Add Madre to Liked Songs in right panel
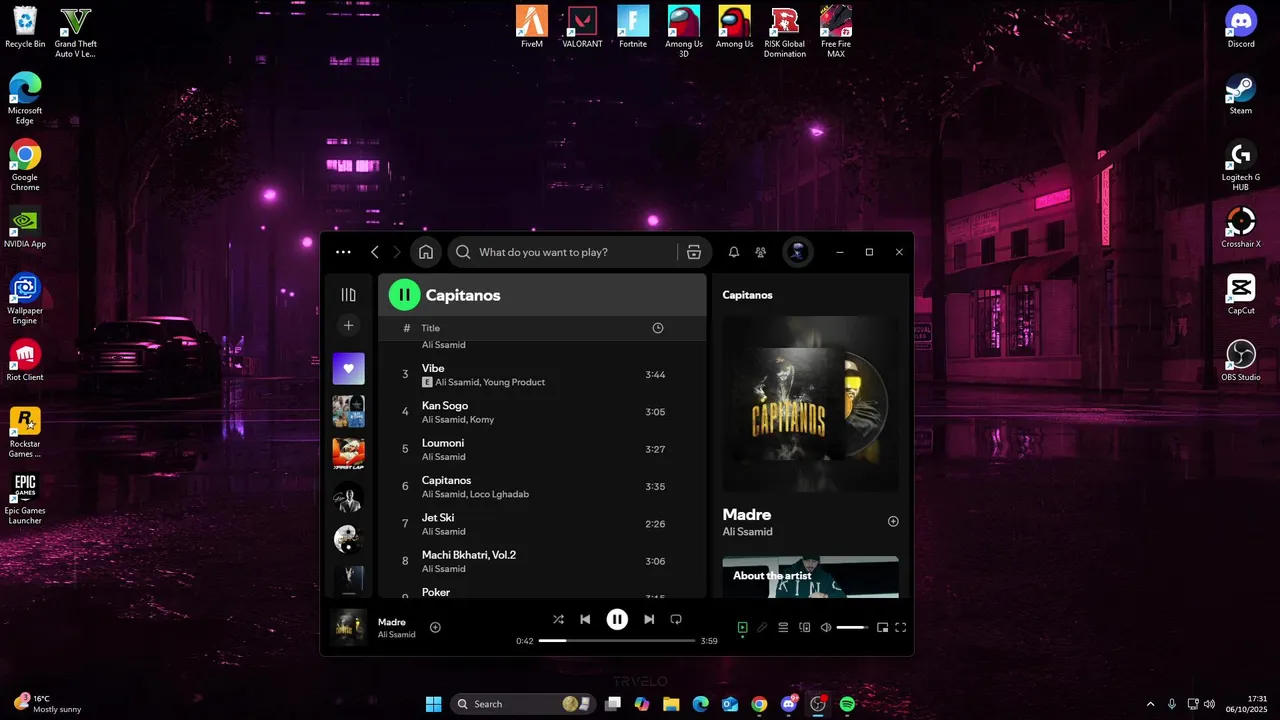This screenshot has width=1280, height=720. point(893,521)
